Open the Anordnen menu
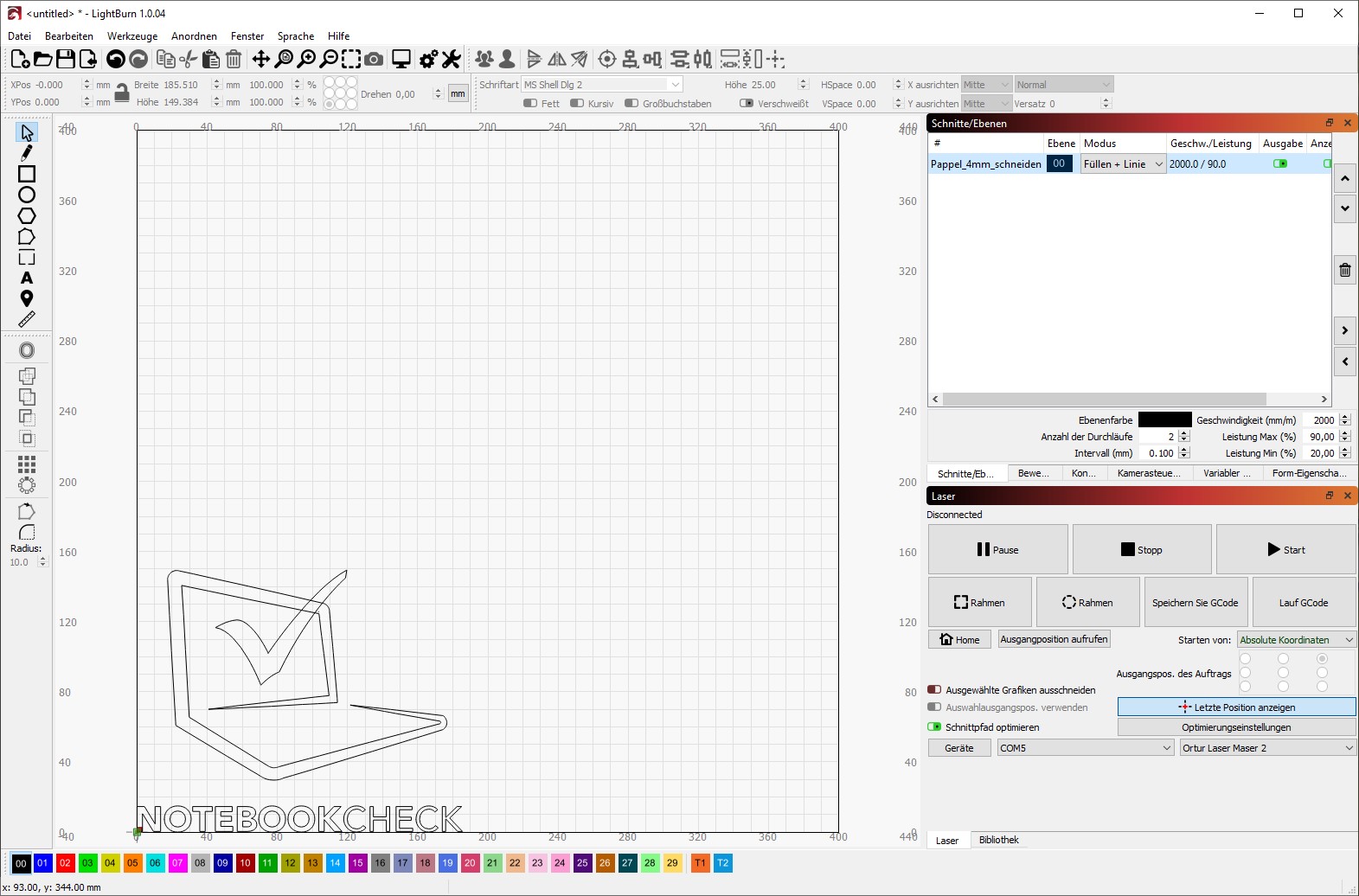 click(x=194, y=36)
